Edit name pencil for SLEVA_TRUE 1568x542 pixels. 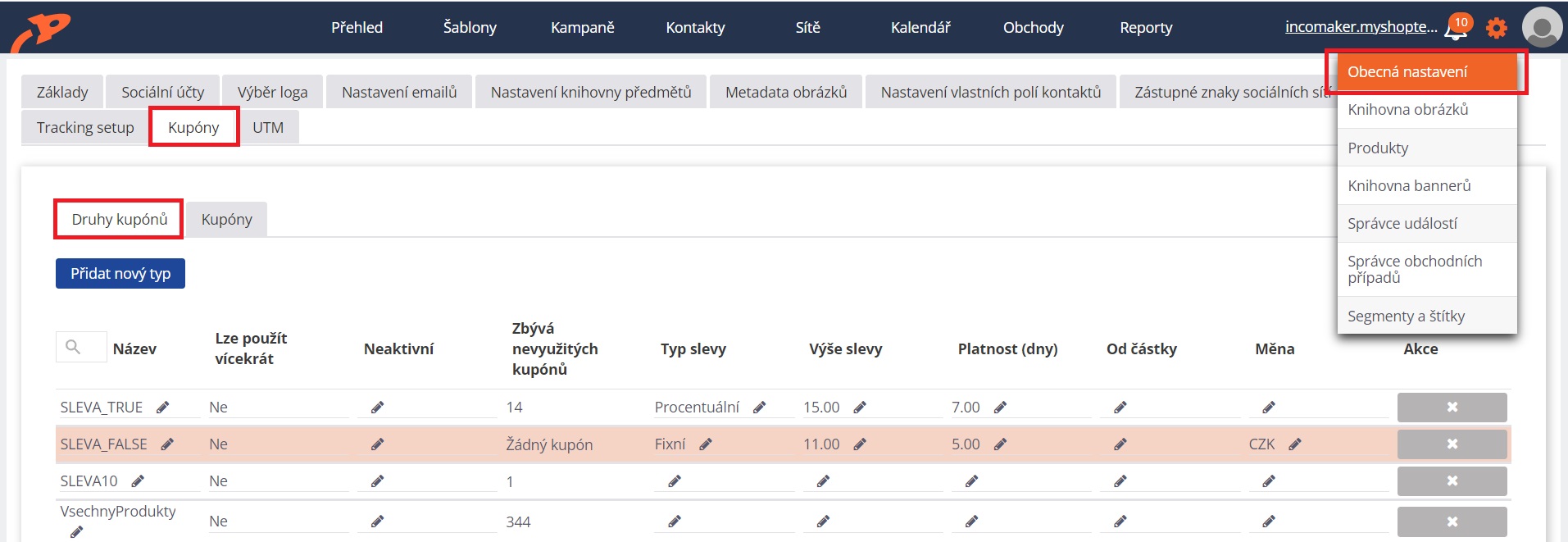pyautogui.click(x=163, y=407)
